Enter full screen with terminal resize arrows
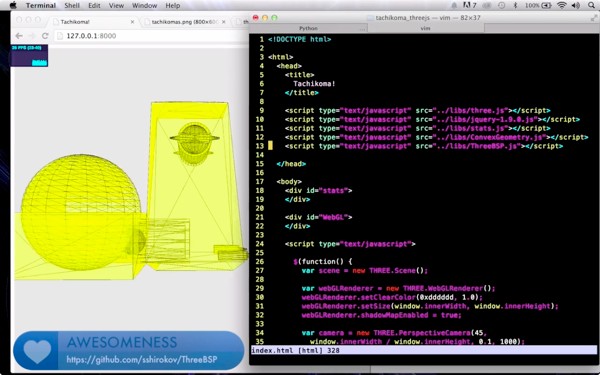The image size is (600, 375). 593,18
